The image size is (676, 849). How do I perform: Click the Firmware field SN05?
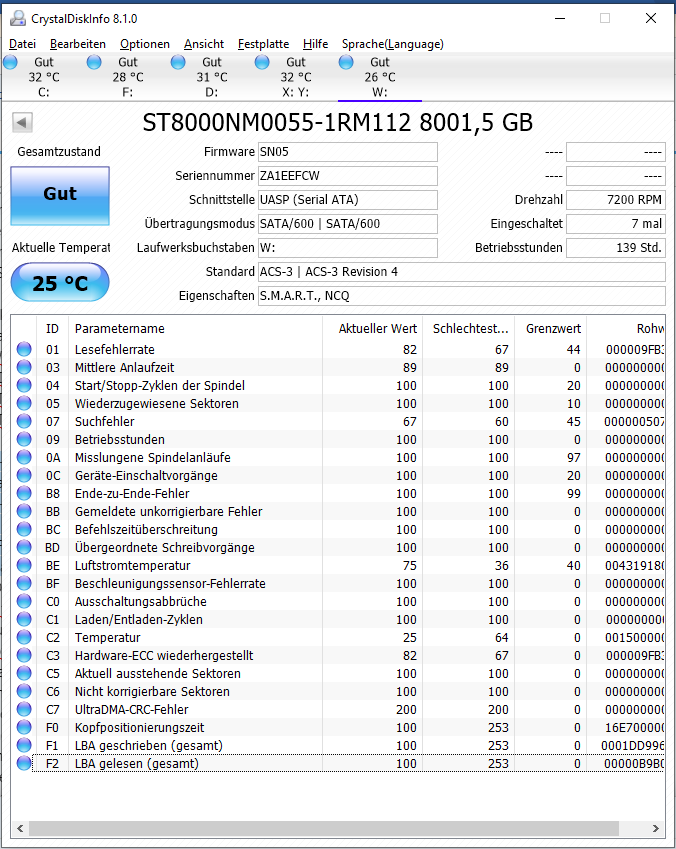(348, 152)
